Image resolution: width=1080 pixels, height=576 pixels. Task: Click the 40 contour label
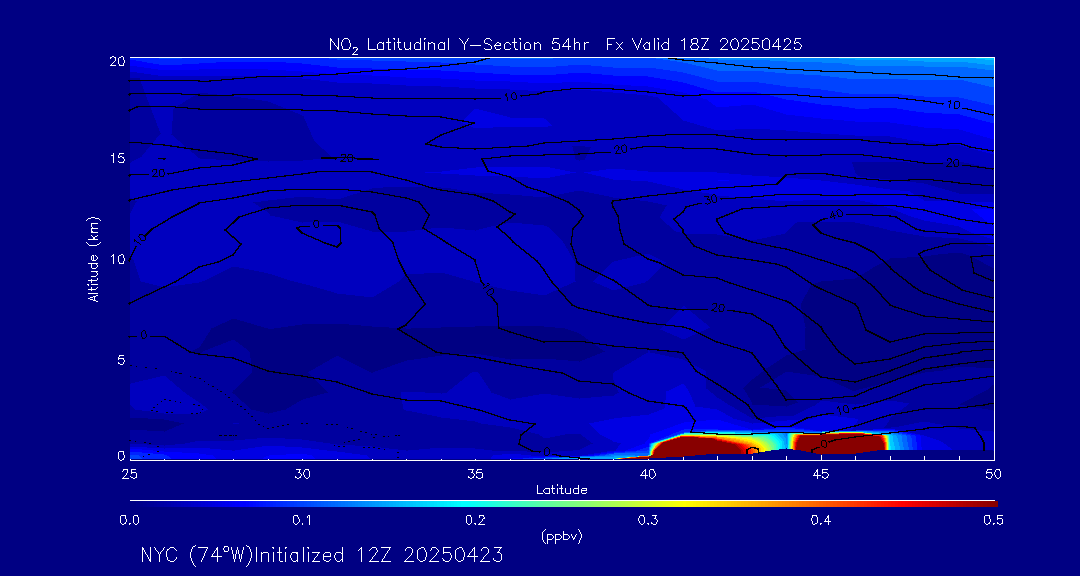(836, 216)
